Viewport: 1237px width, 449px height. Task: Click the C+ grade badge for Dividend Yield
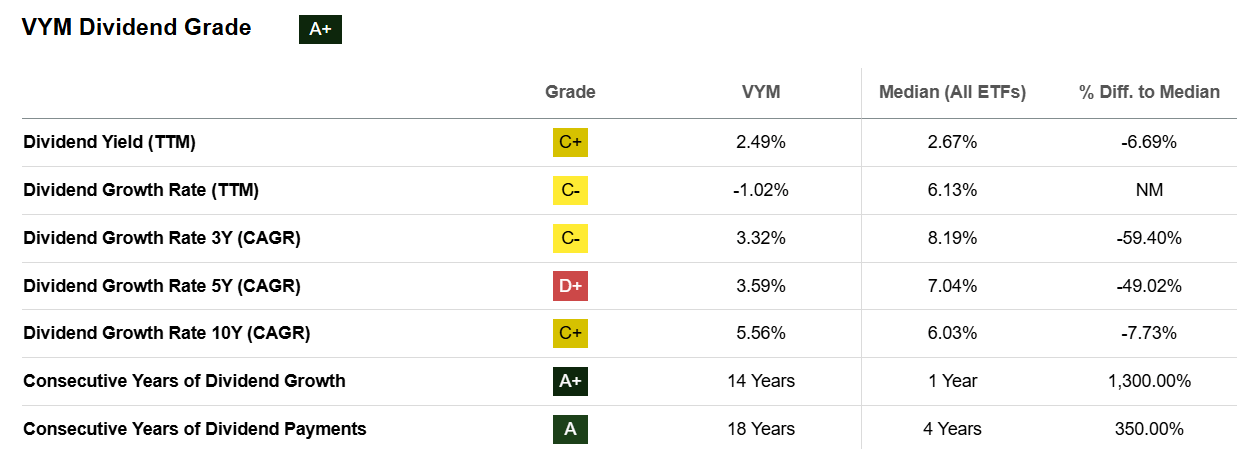(570, 142)
